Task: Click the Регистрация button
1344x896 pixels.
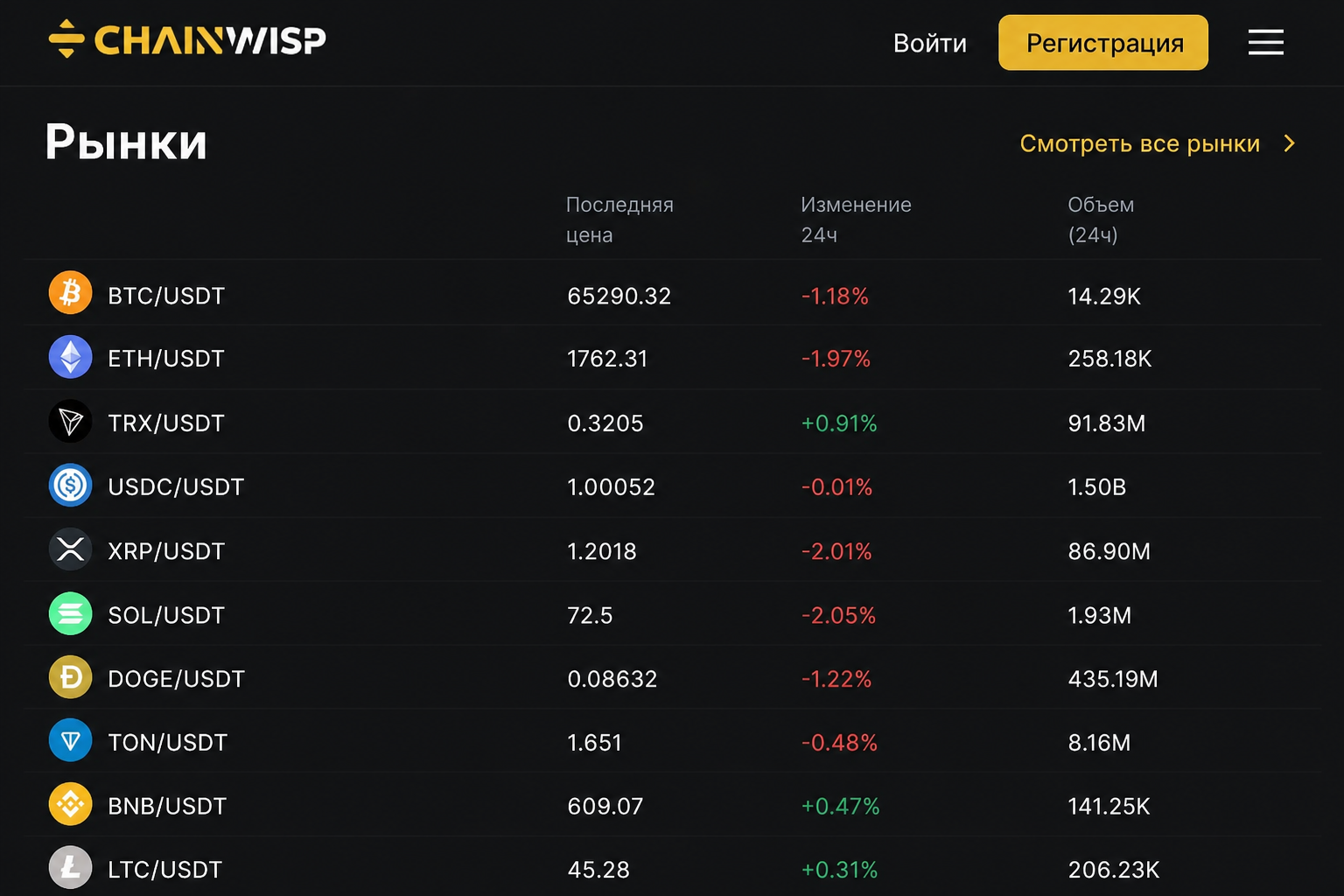Action: coord(1103,42)
